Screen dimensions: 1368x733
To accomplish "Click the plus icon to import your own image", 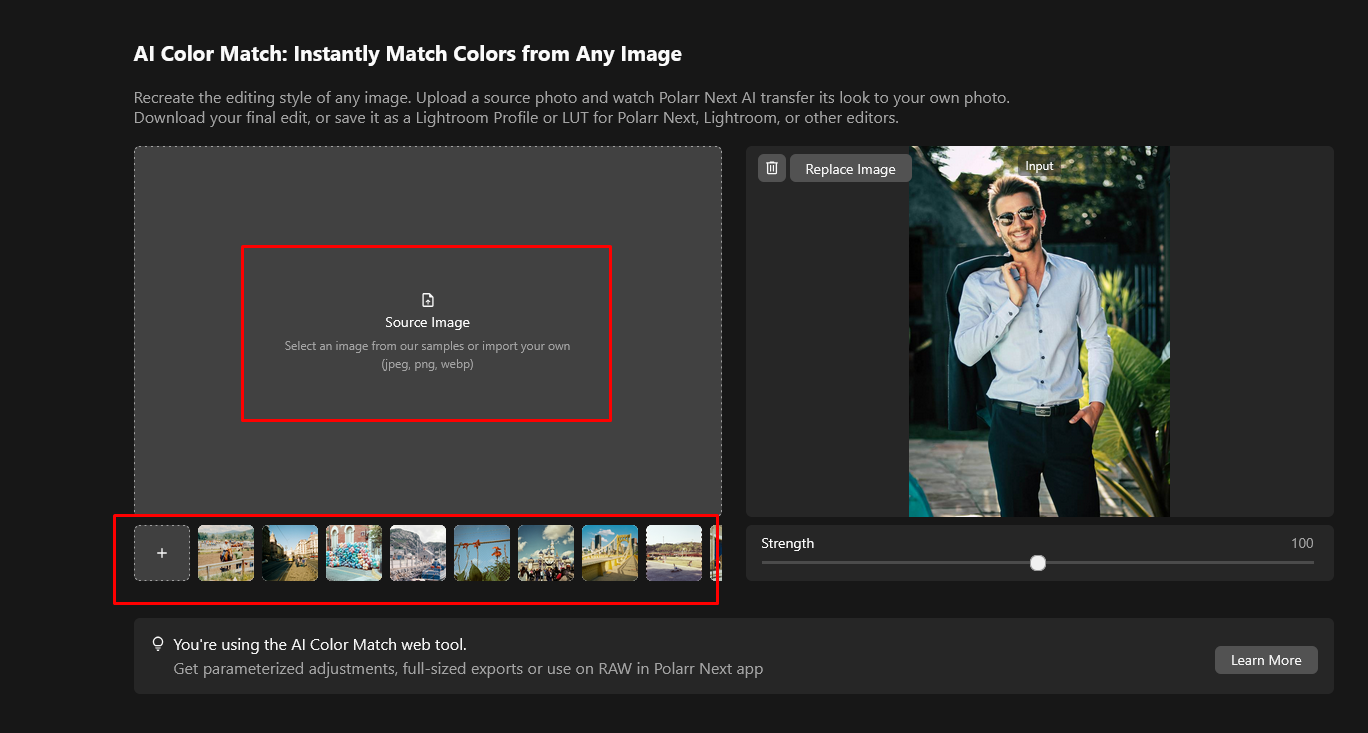I will (x=162, y=552).
